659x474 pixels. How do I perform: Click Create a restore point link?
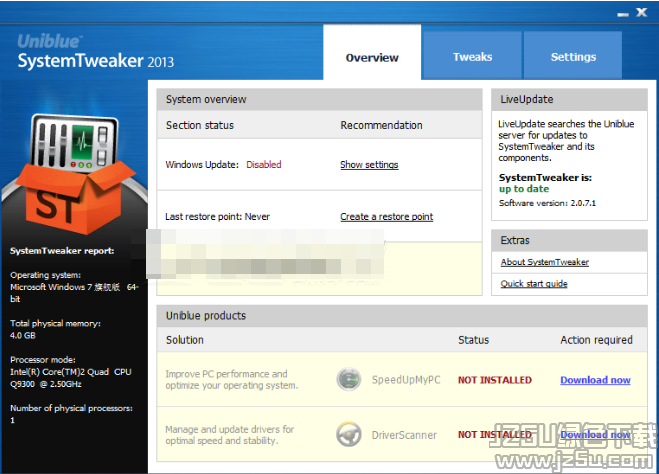click(x=386, y=217)
